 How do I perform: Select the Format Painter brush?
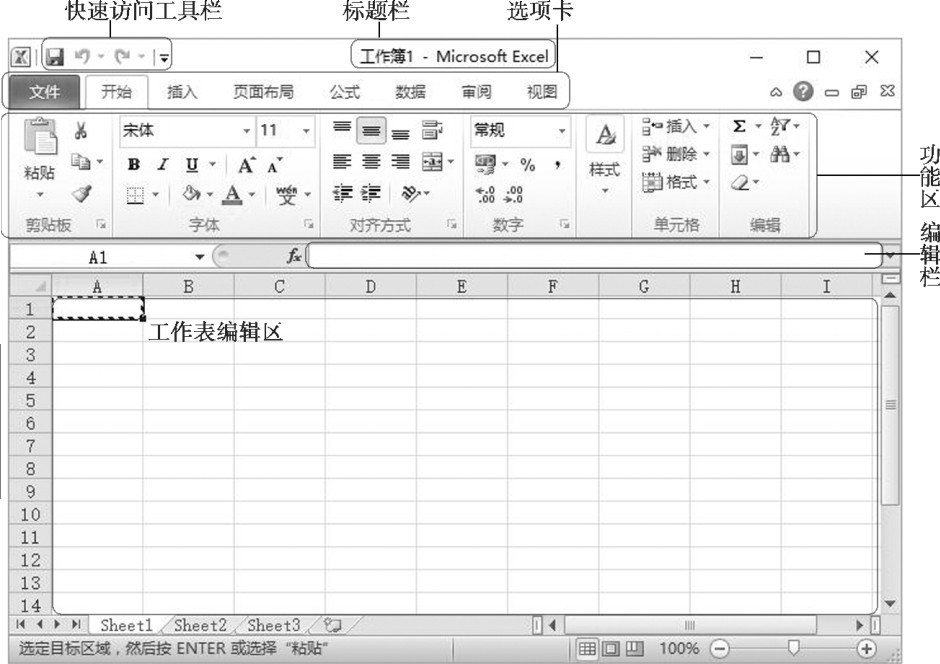point(81,194)
